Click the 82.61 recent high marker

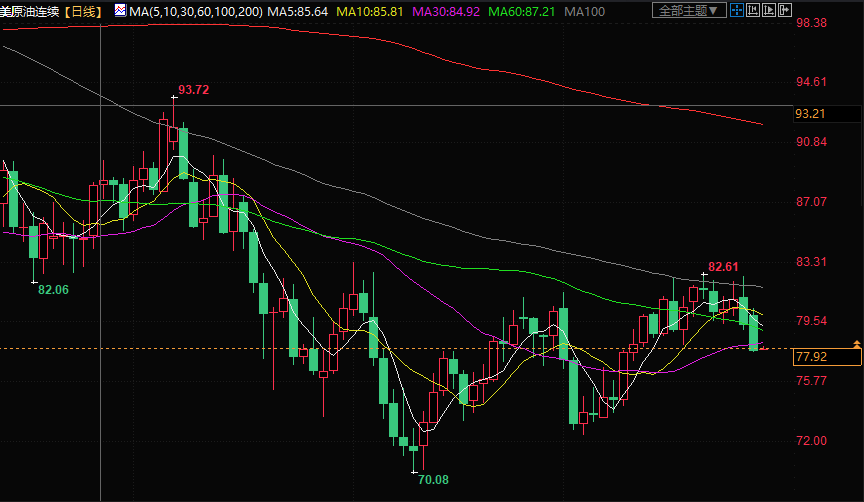723,267
